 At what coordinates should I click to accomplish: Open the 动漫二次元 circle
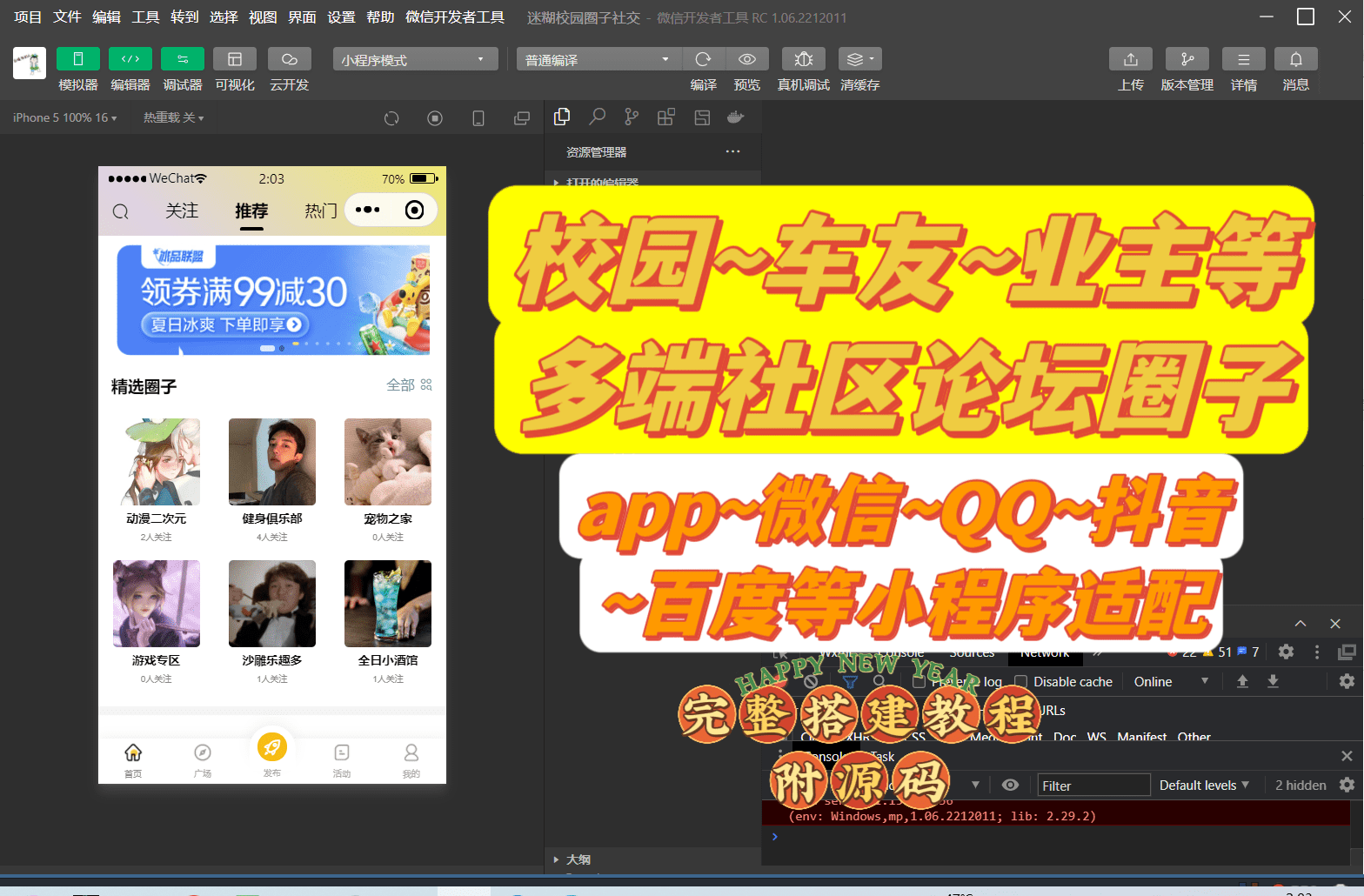(157, 481)
